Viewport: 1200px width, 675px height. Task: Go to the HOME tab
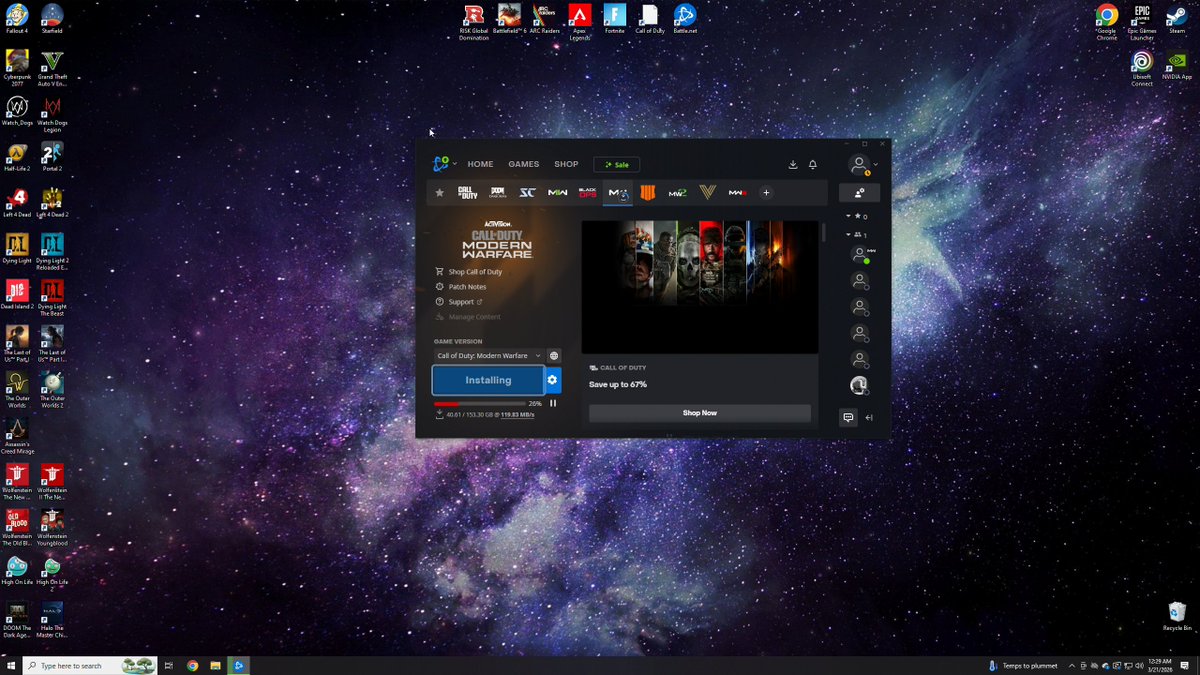[480, 164]
